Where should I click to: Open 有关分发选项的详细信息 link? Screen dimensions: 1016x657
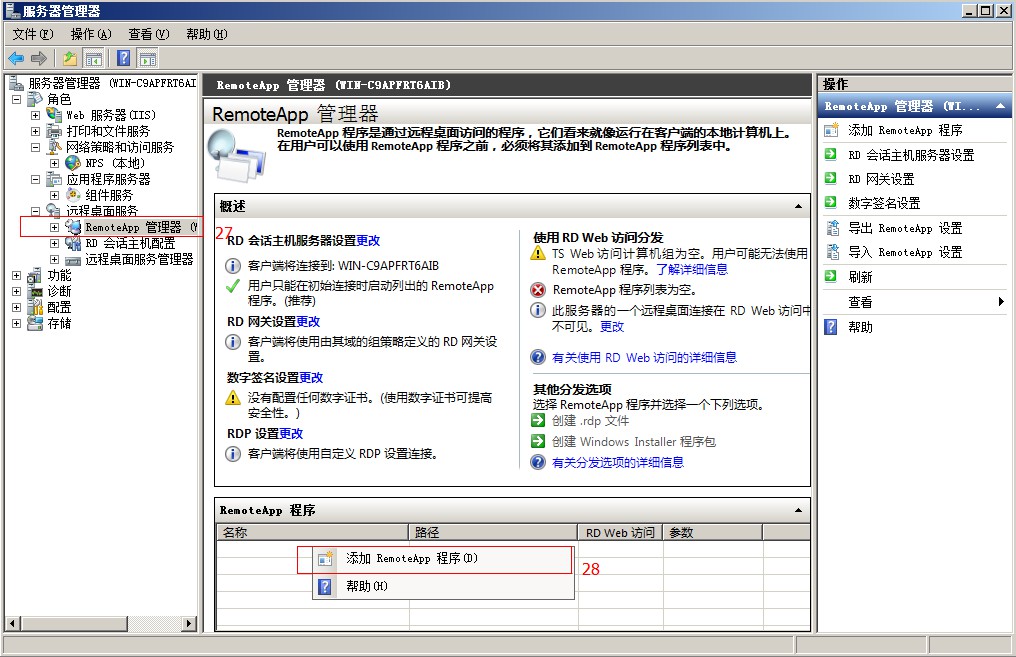click(618, 462)
